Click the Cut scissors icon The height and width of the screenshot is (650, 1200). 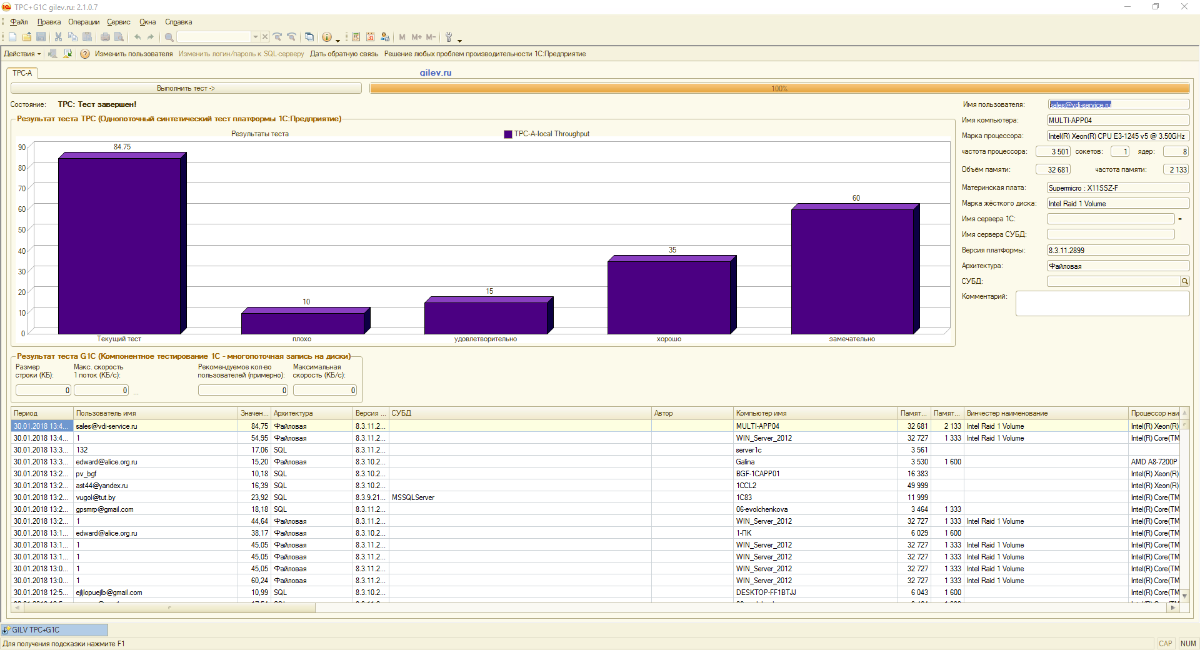[59, 37]
